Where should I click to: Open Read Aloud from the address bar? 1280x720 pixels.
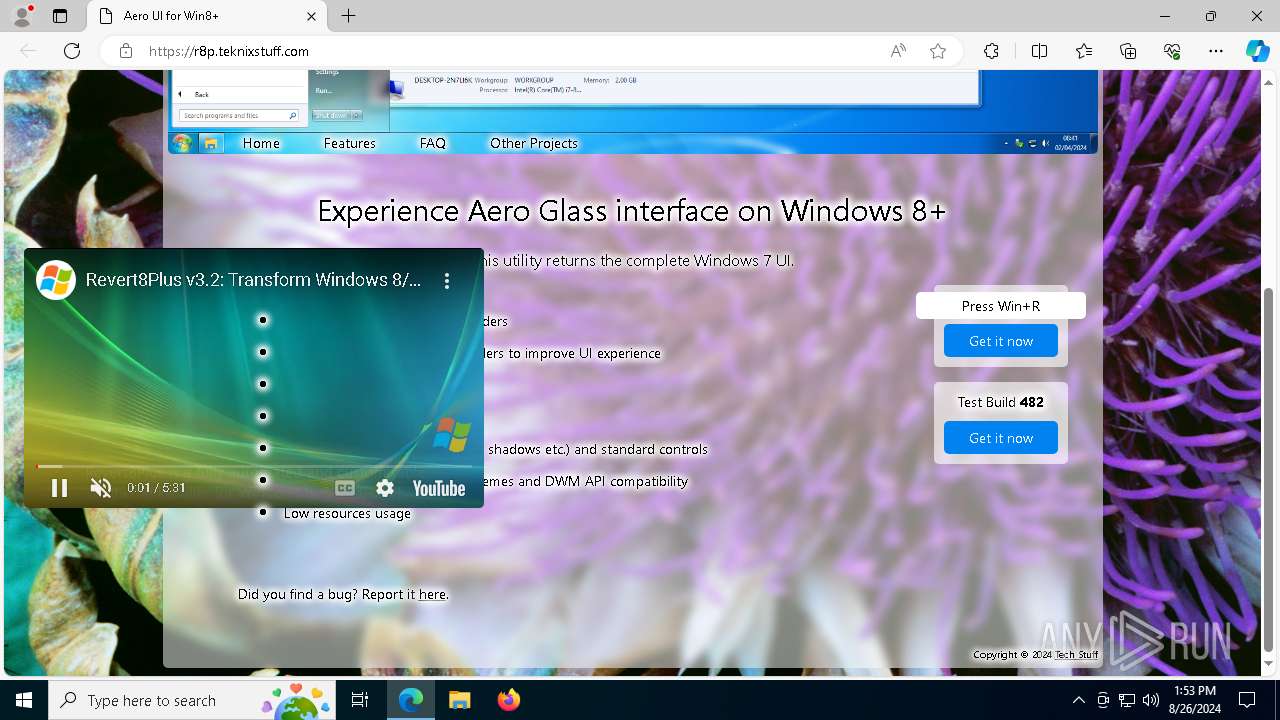898,51
